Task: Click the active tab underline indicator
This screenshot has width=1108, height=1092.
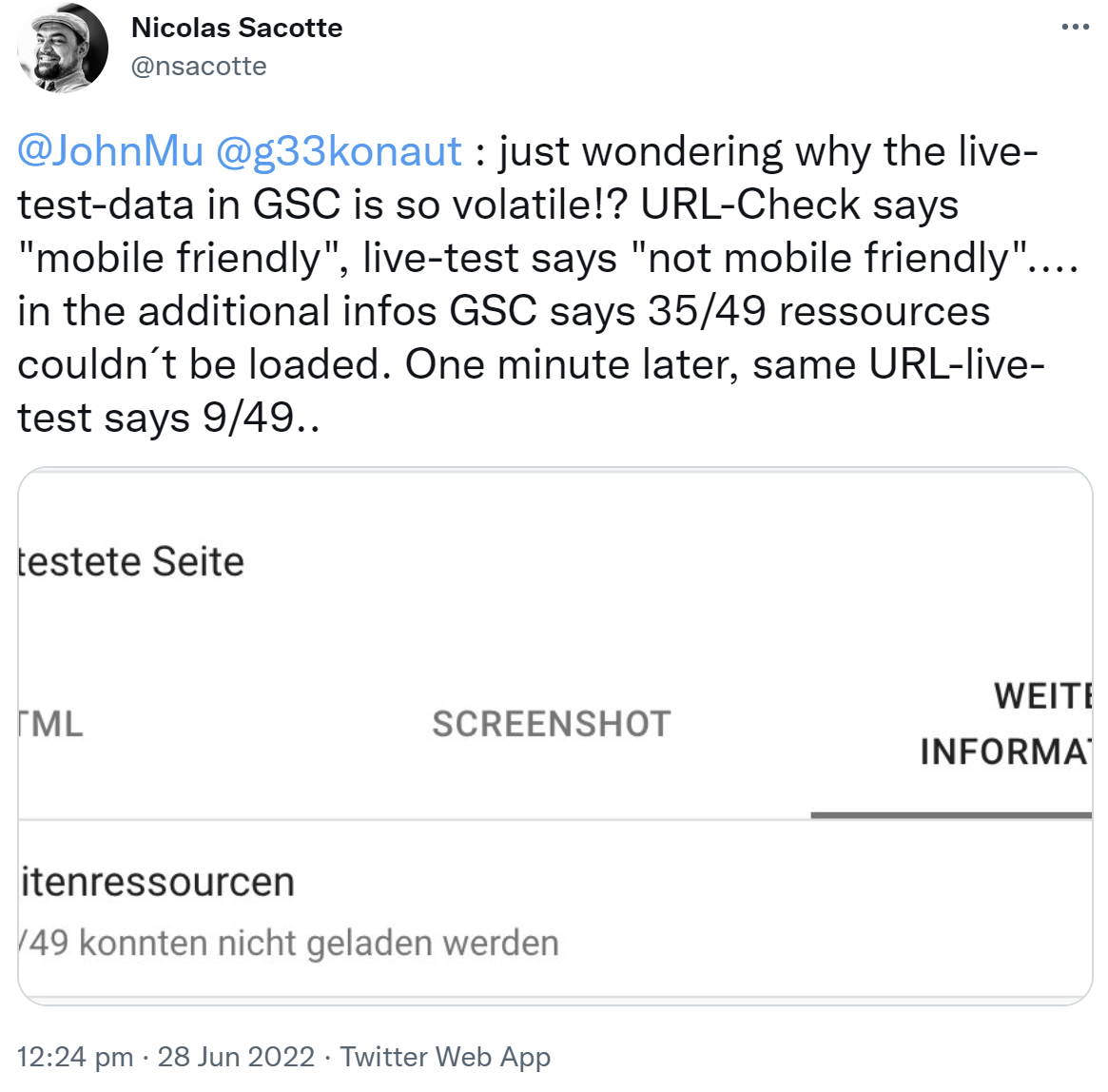Action: 951,813
